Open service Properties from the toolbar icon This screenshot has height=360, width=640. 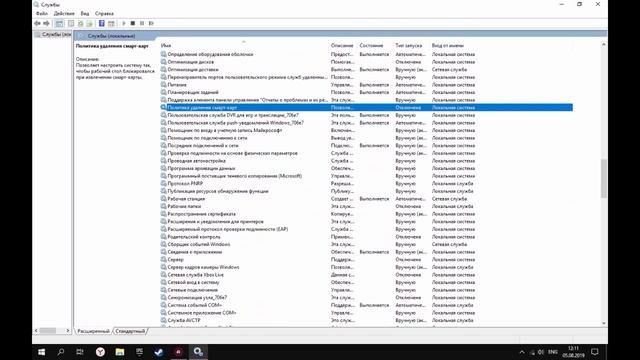tap(71, 23)
